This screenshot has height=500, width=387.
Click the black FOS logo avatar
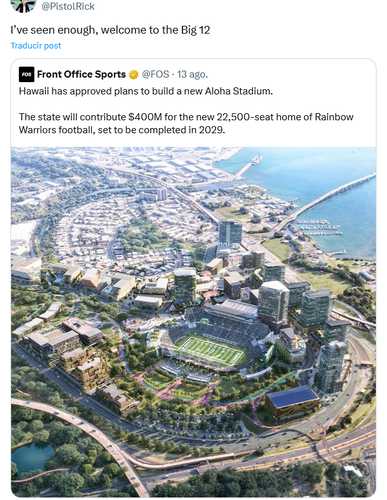pos(26,74)
